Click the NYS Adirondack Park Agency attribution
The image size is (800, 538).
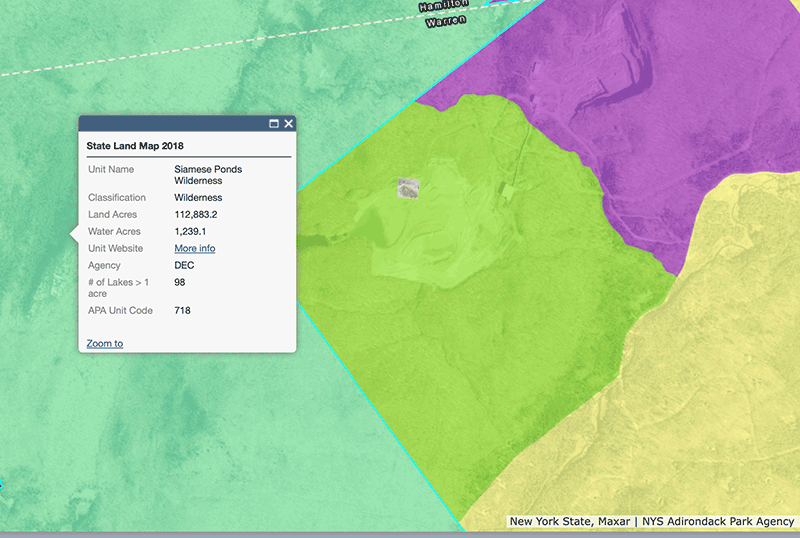[x=718, y=522]
